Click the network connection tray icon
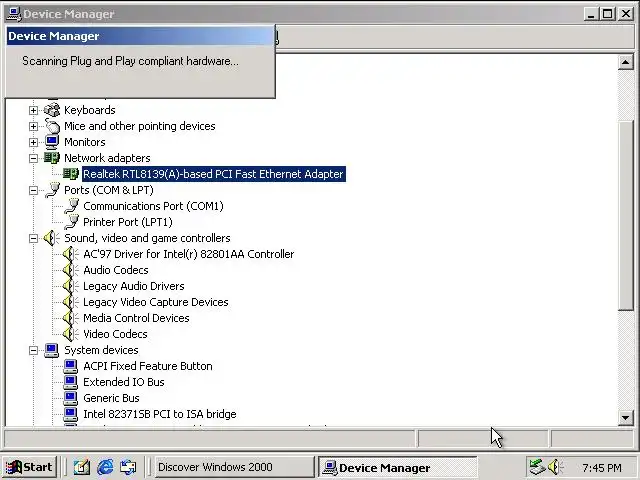This screenshot has height=480, width=640. 537,467
